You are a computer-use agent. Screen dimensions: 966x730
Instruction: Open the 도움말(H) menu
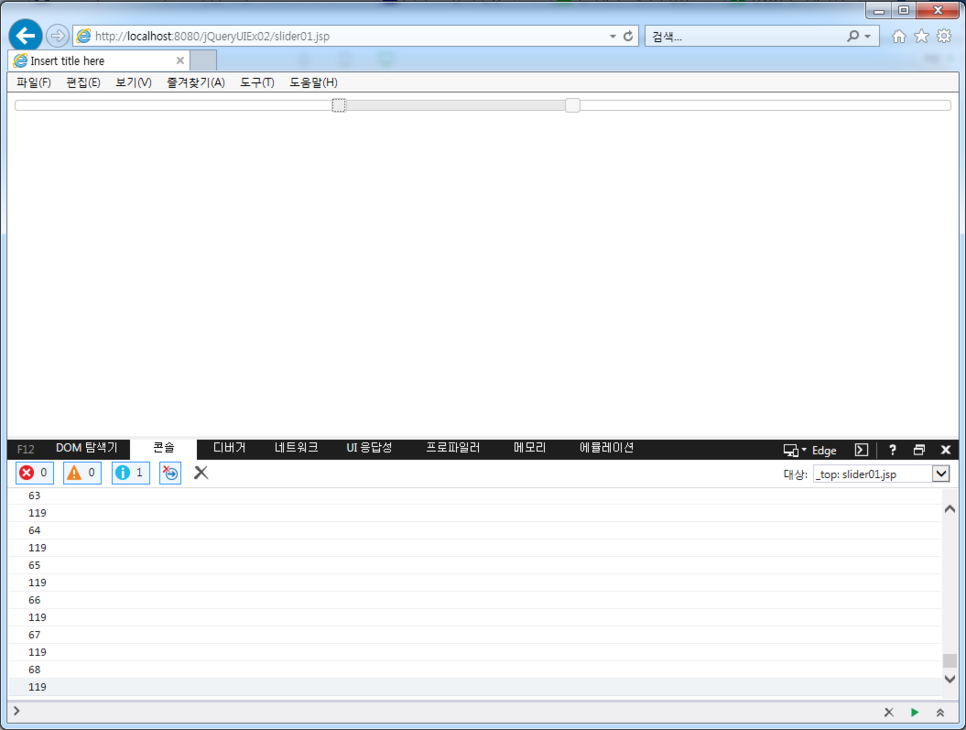click(314, 83)
